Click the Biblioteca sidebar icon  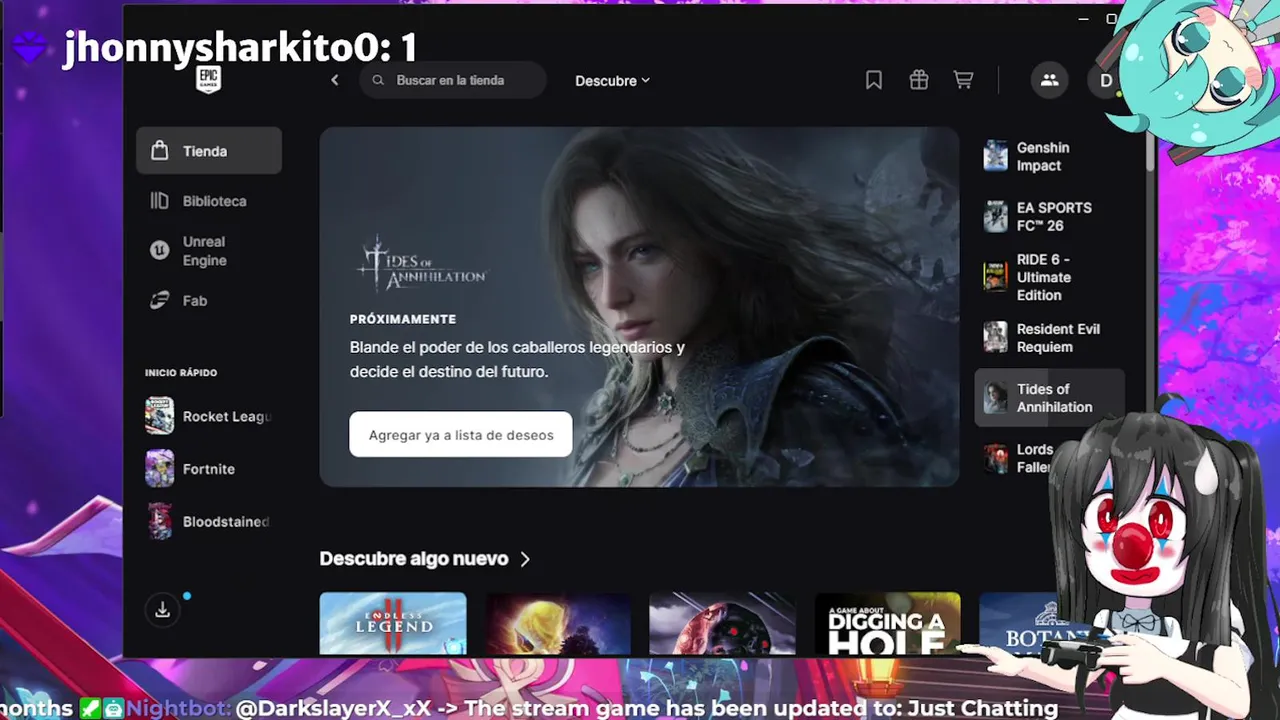click(x=159, y=201)
